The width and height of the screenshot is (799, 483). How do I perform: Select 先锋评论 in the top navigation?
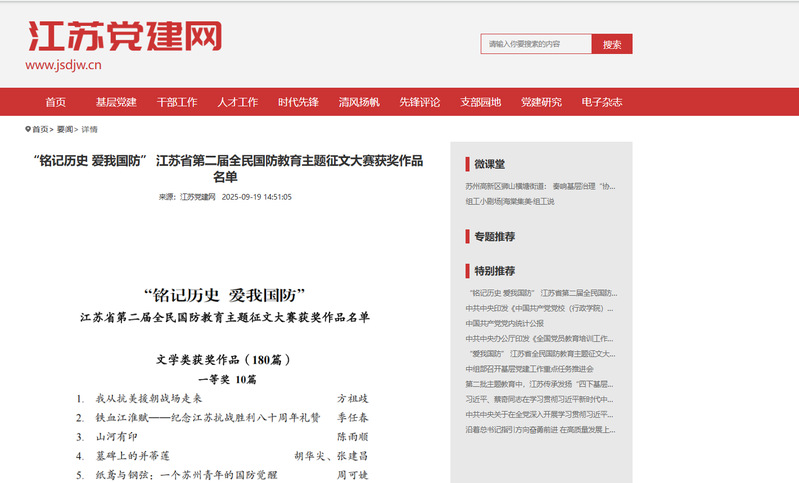tap(419, 102)
